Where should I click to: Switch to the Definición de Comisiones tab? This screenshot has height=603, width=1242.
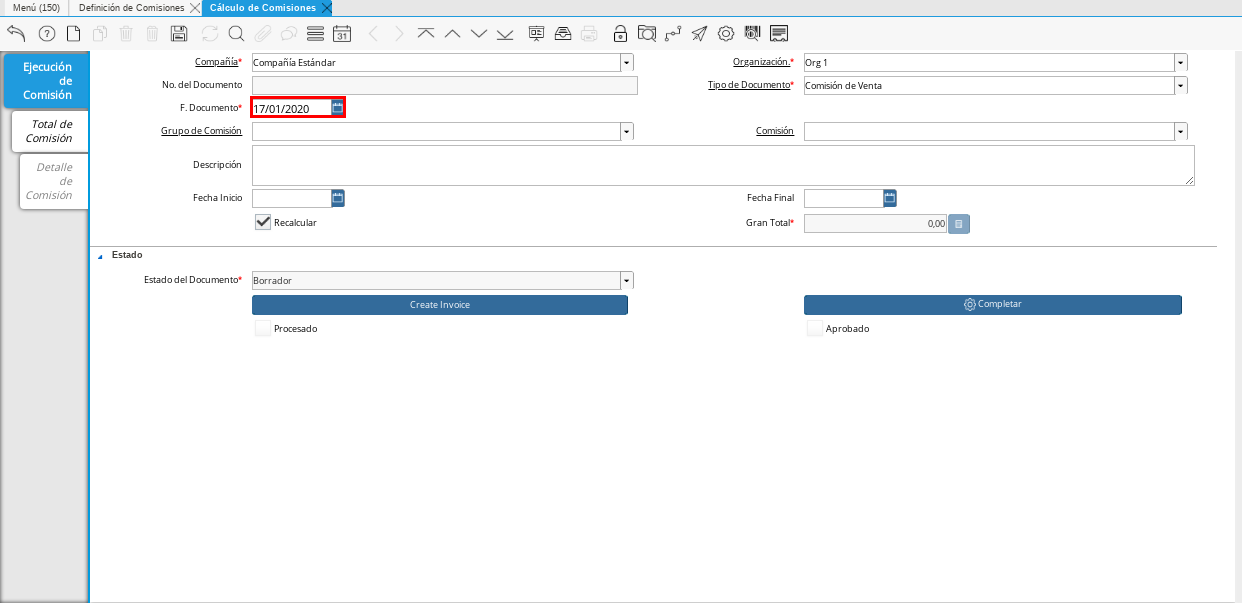(x=132, y=7)
